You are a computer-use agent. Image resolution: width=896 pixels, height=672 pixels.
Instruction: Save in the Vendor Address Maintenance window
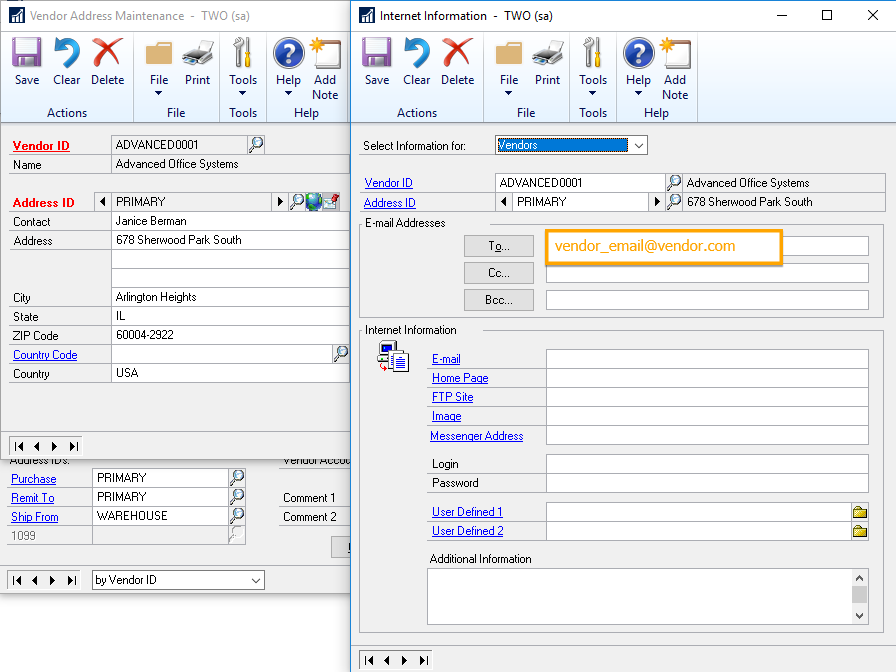click(27, 62)
